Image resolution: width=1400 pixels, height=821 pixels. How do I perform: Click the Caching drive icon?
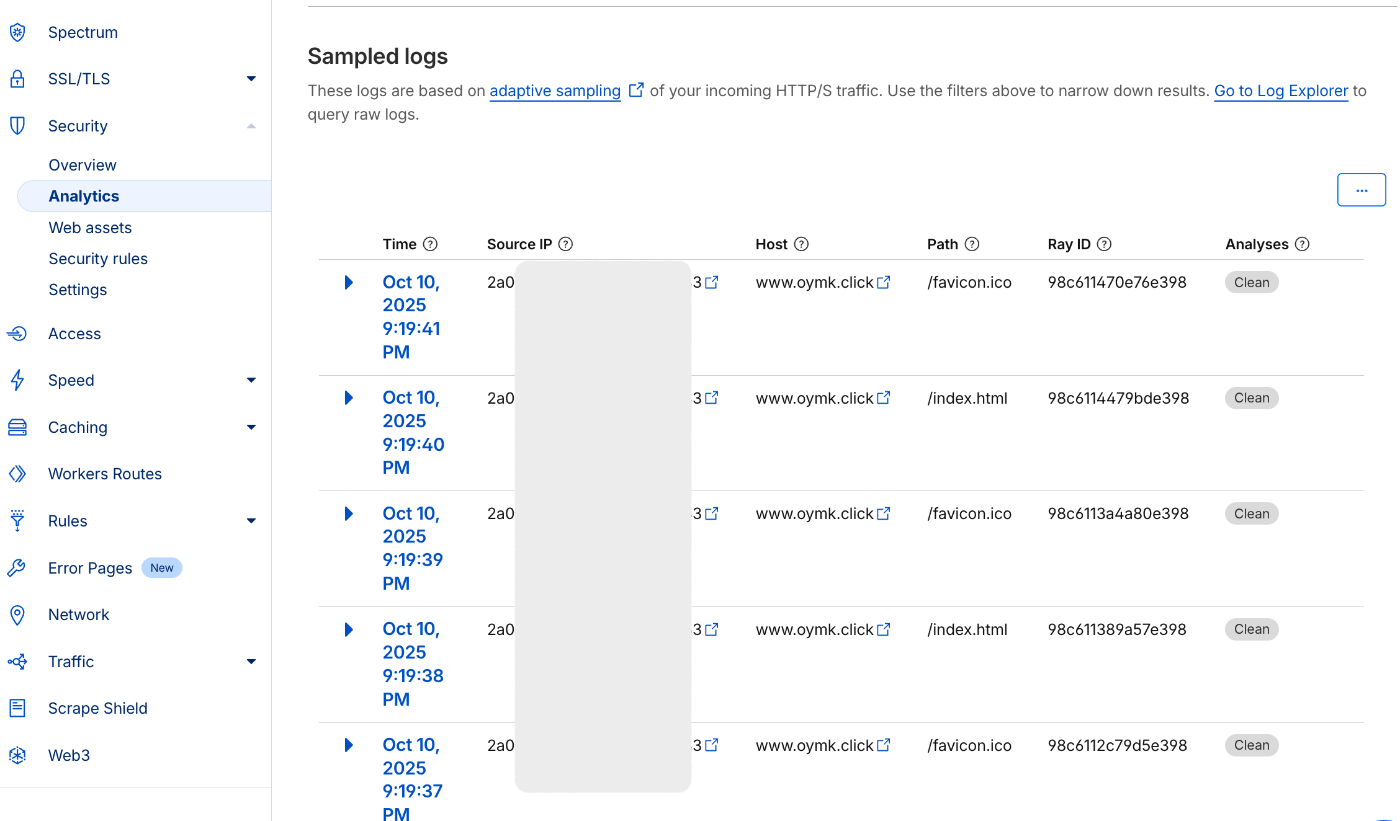17,427
